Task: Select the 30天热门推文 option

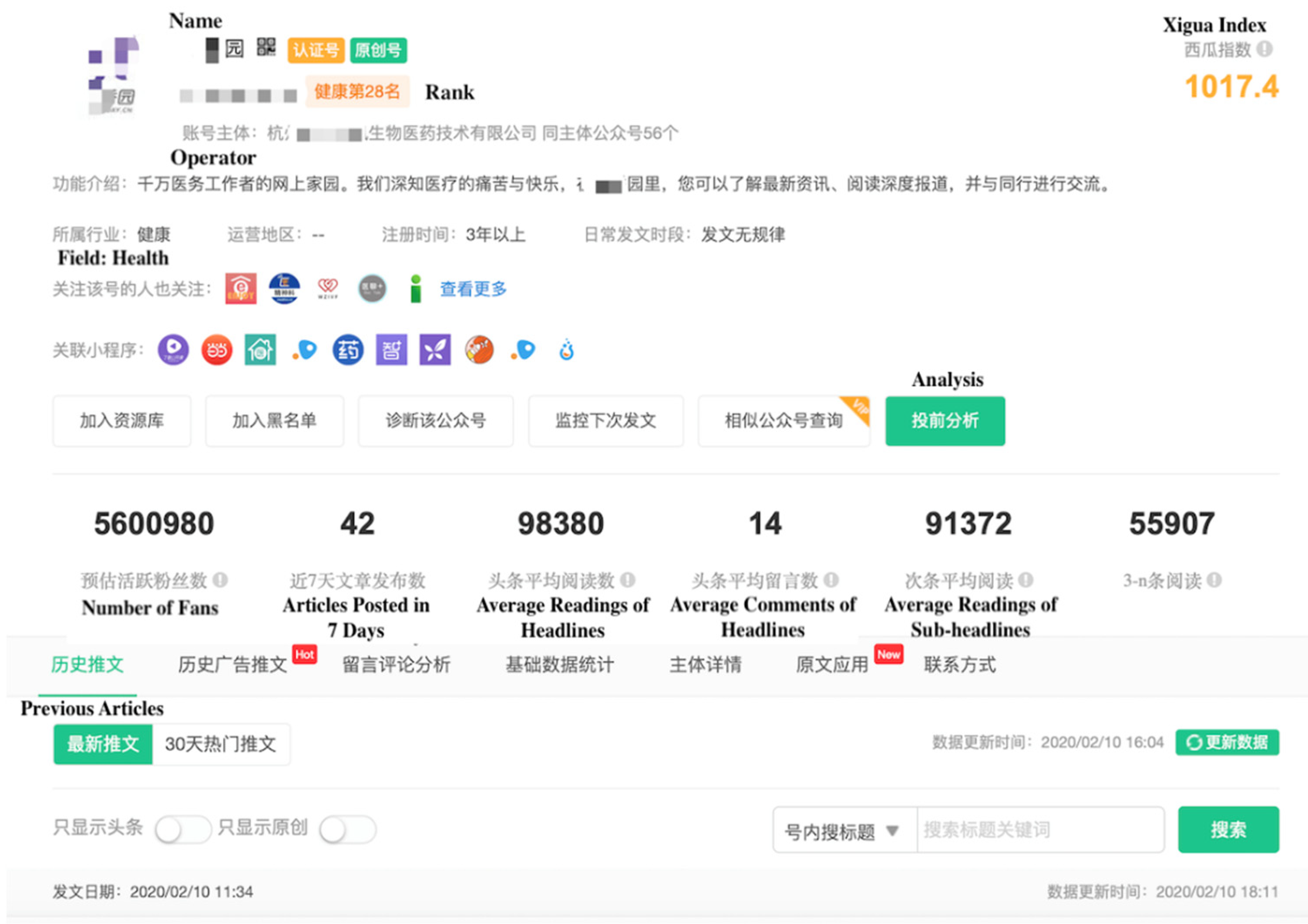Action: tap(221, 744)
